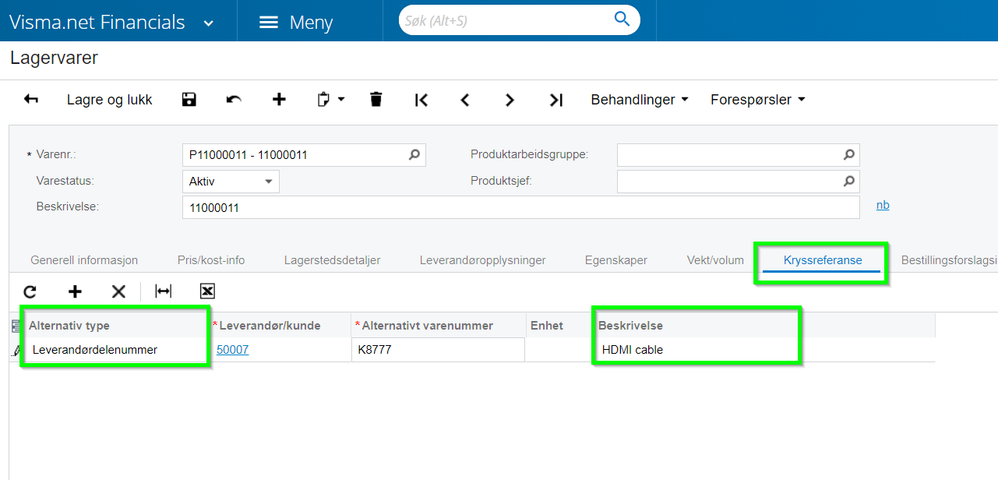
Task: Switch to the Pris/kost-info tab
Action: click(x=211, y=260)
